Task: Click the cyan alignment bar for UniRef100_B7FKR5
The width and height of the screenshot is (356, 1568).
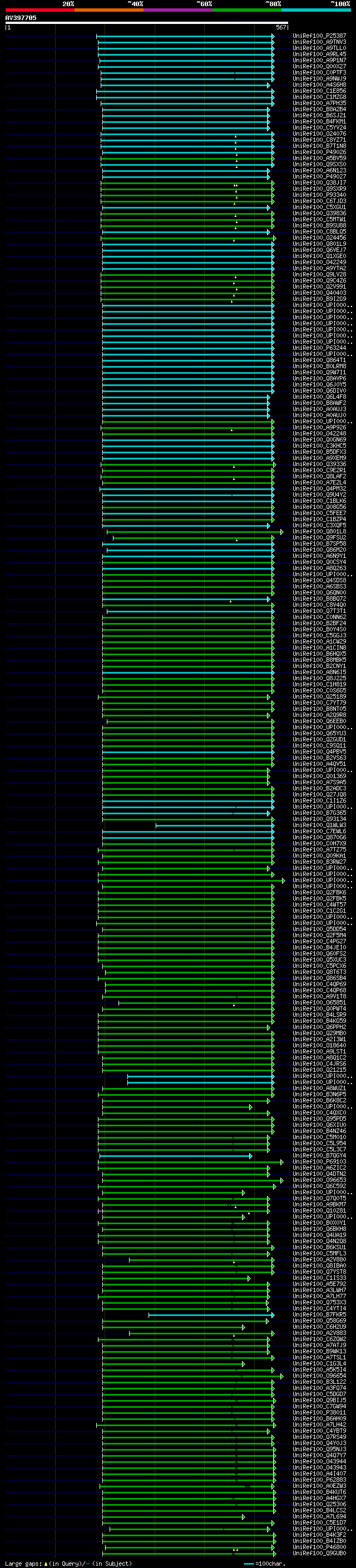Action: pos(211,1315)
